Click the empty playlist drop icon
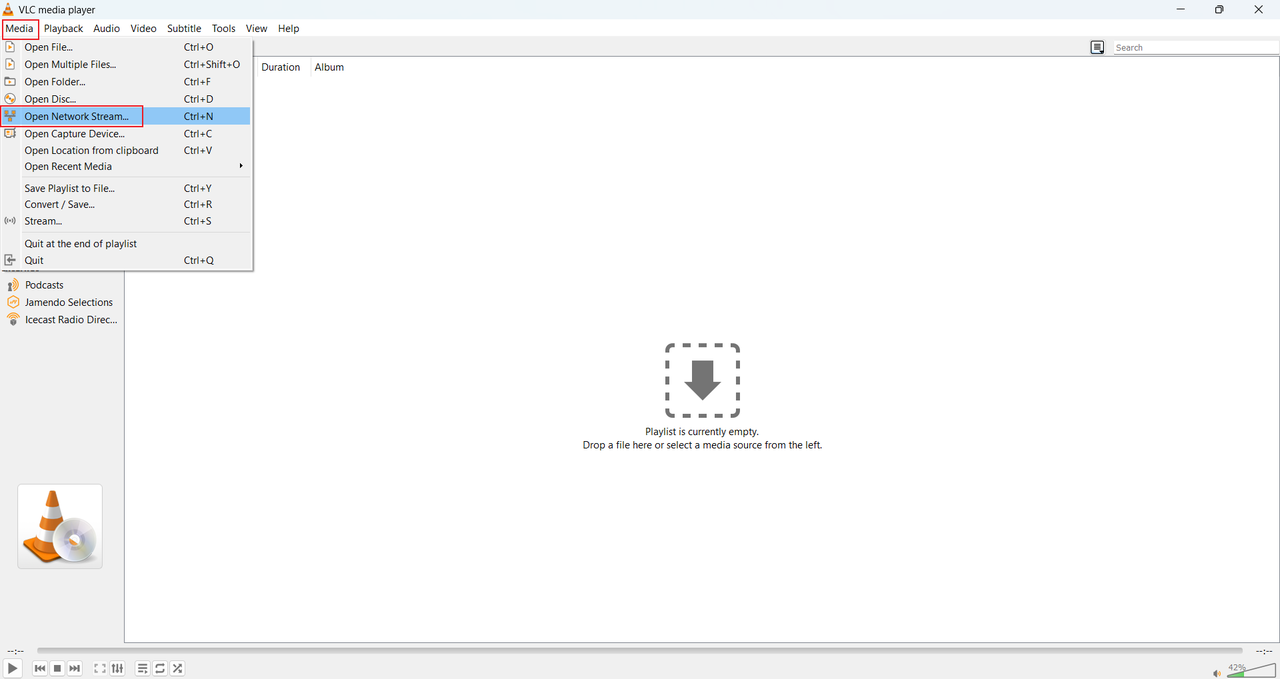 tap(703, 380)
